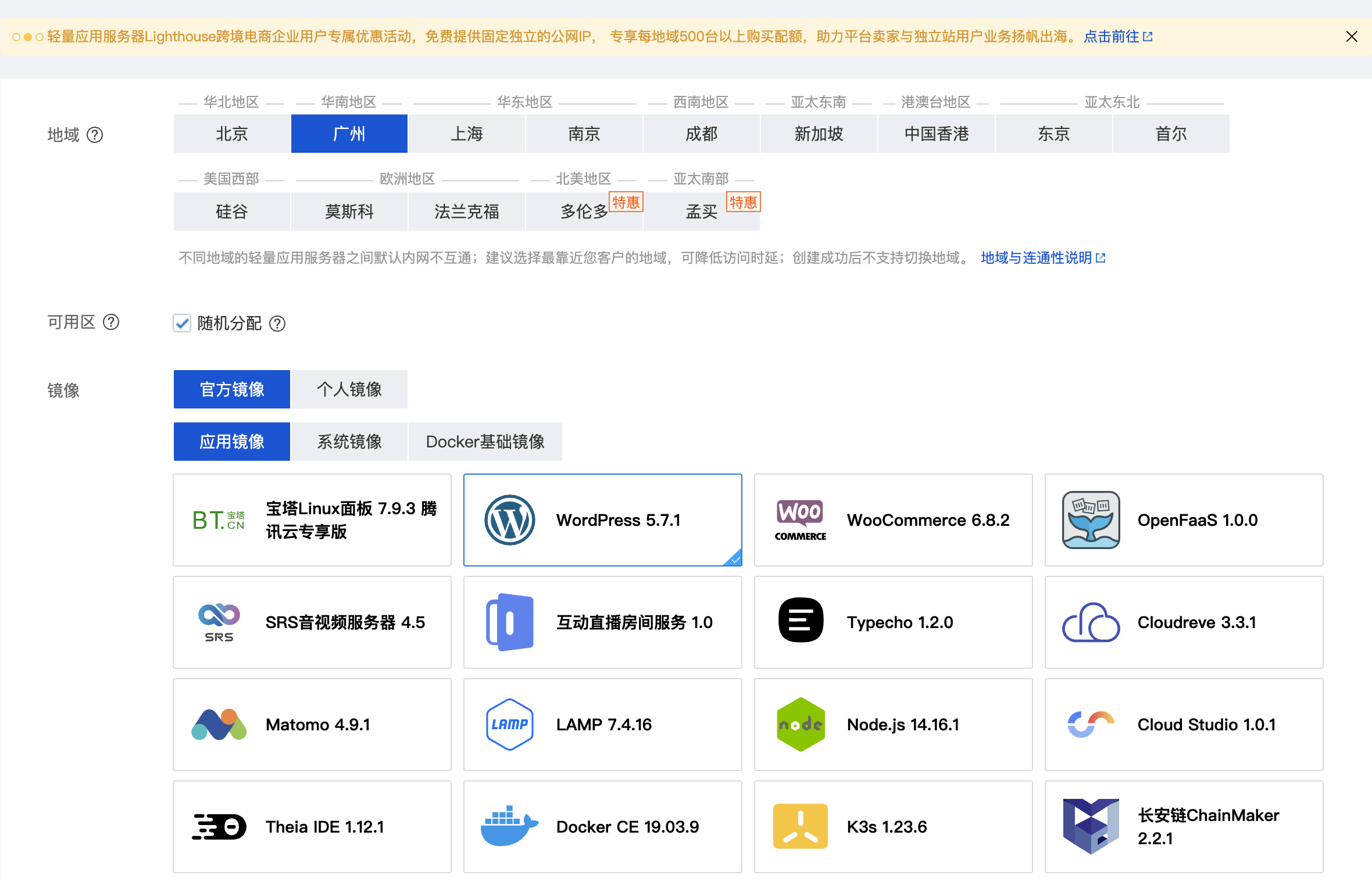Click the ChainMaker purple logo icon
Viewport: 1372px width, 882px height.
tap(1091, 826)
